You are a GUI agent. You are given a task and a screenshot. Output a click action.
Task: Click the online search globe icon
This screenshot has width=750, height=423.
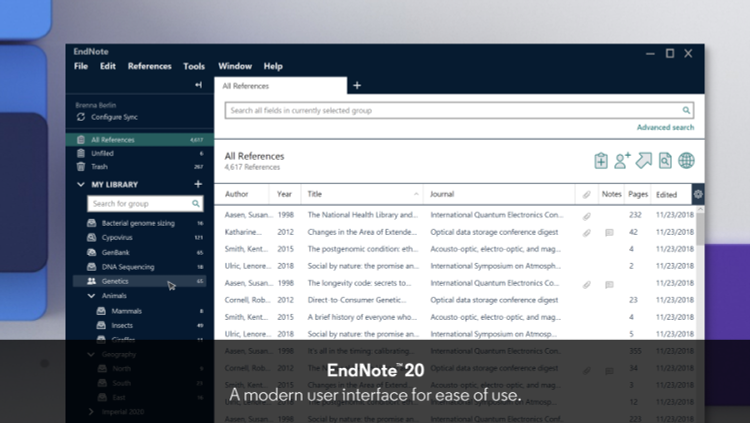(686, 160)
